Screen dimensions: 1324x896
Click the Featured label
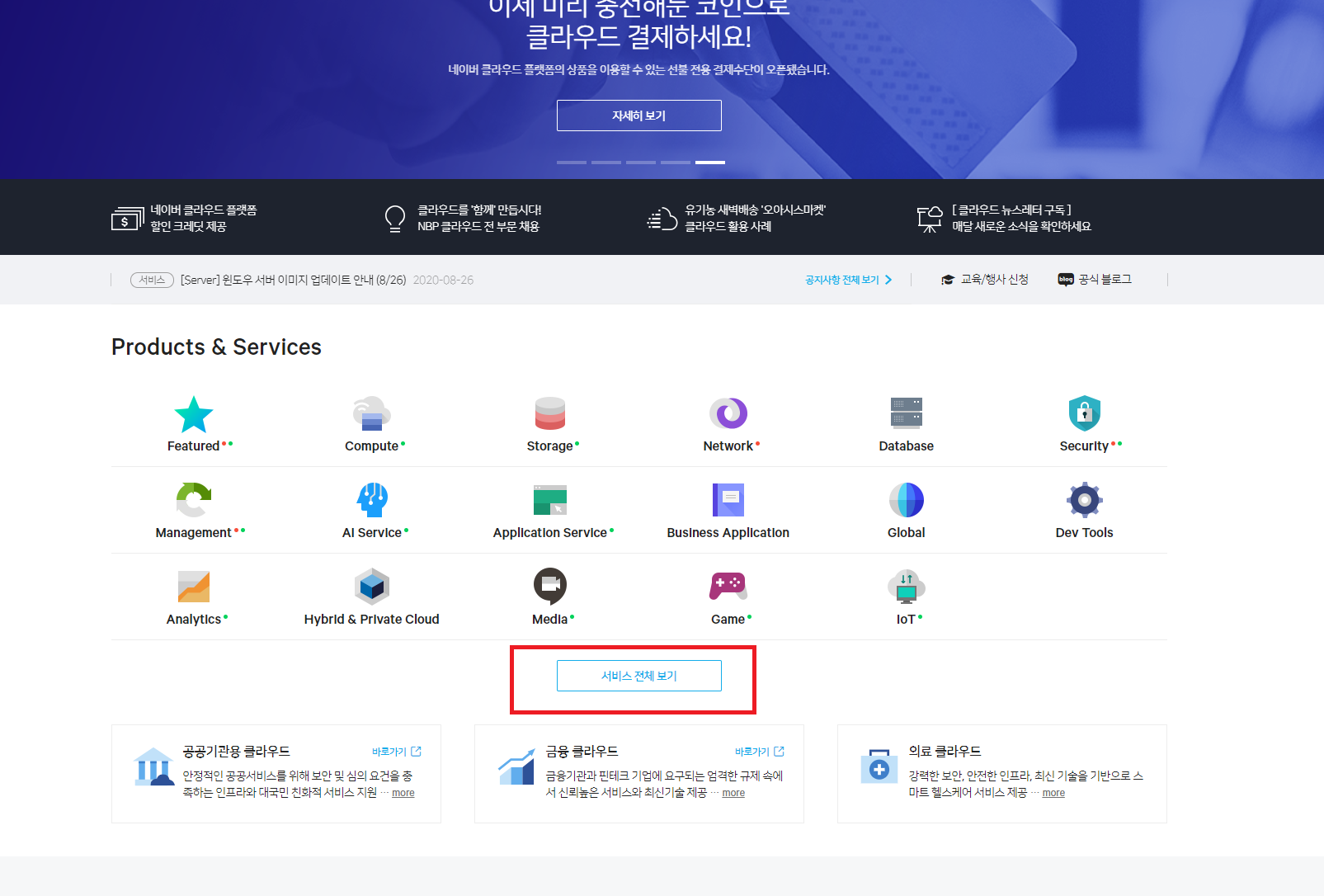194,446
